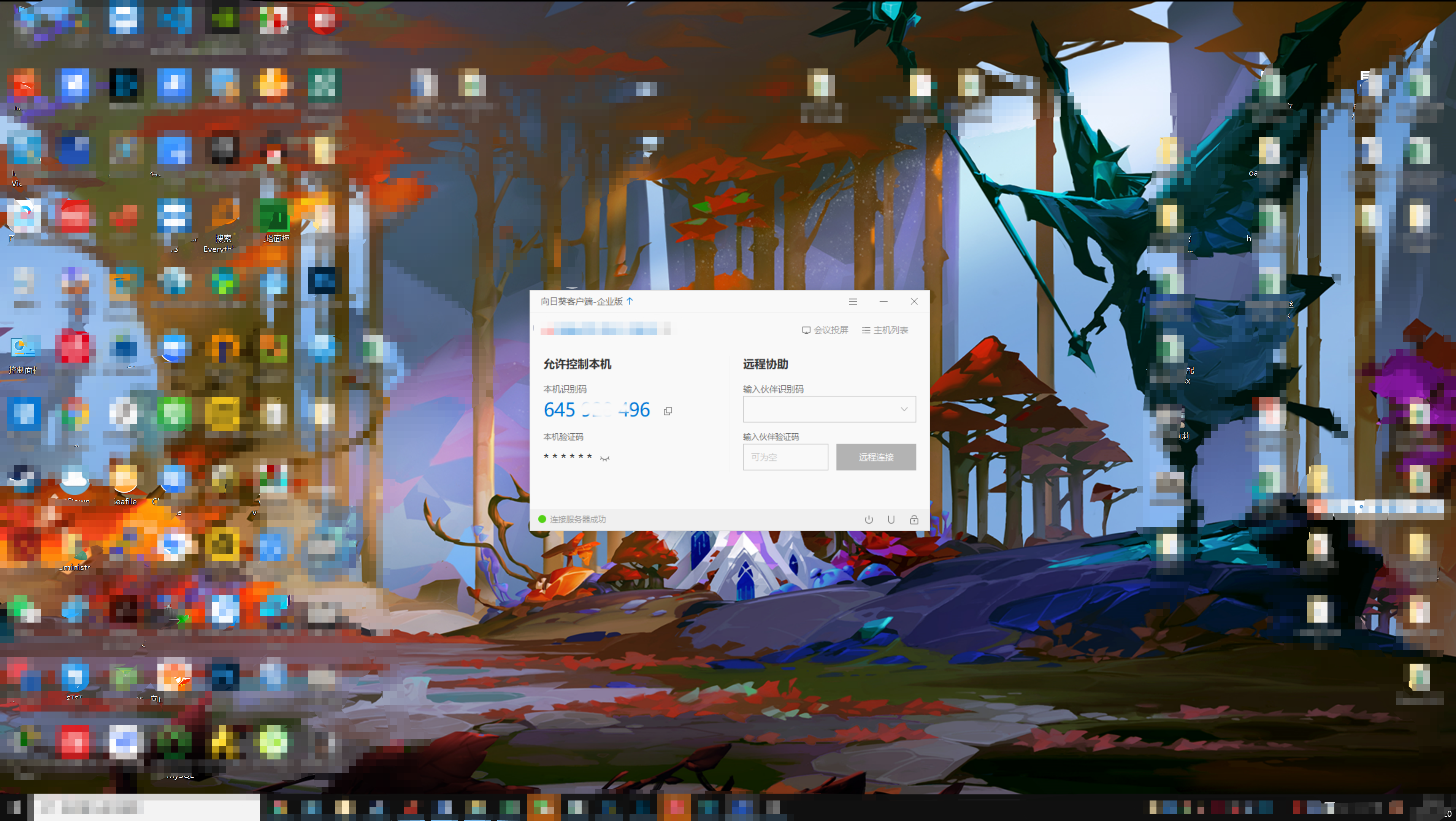Select the 控制面板 desktop icon
The height and width of the screenshot is (821, 1456).
23,356
